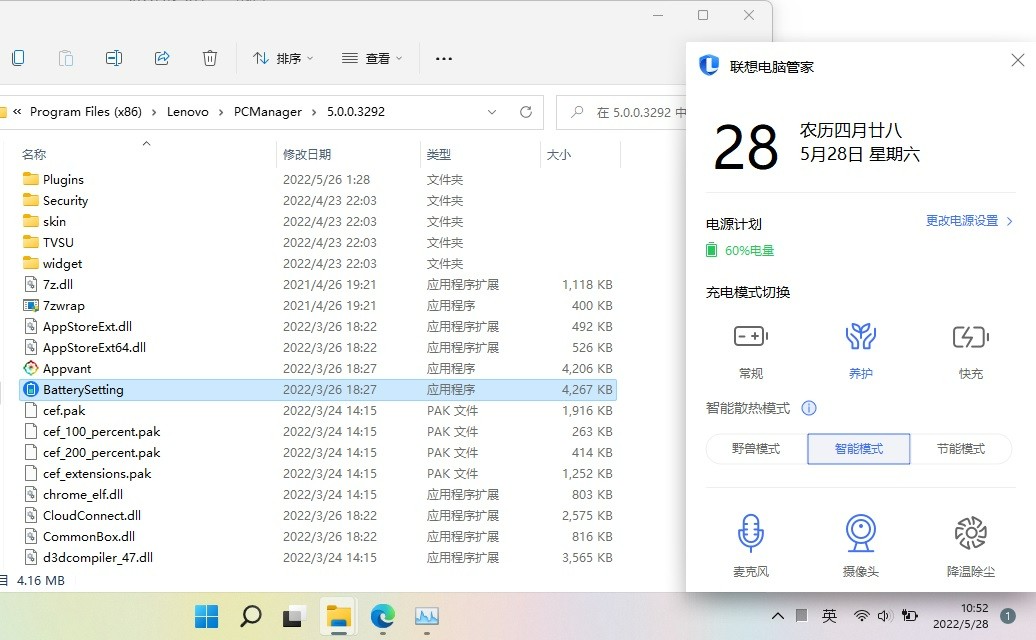Toggle the 摄像头 camera icon
1036x640 pixels.
click(860, 533)
